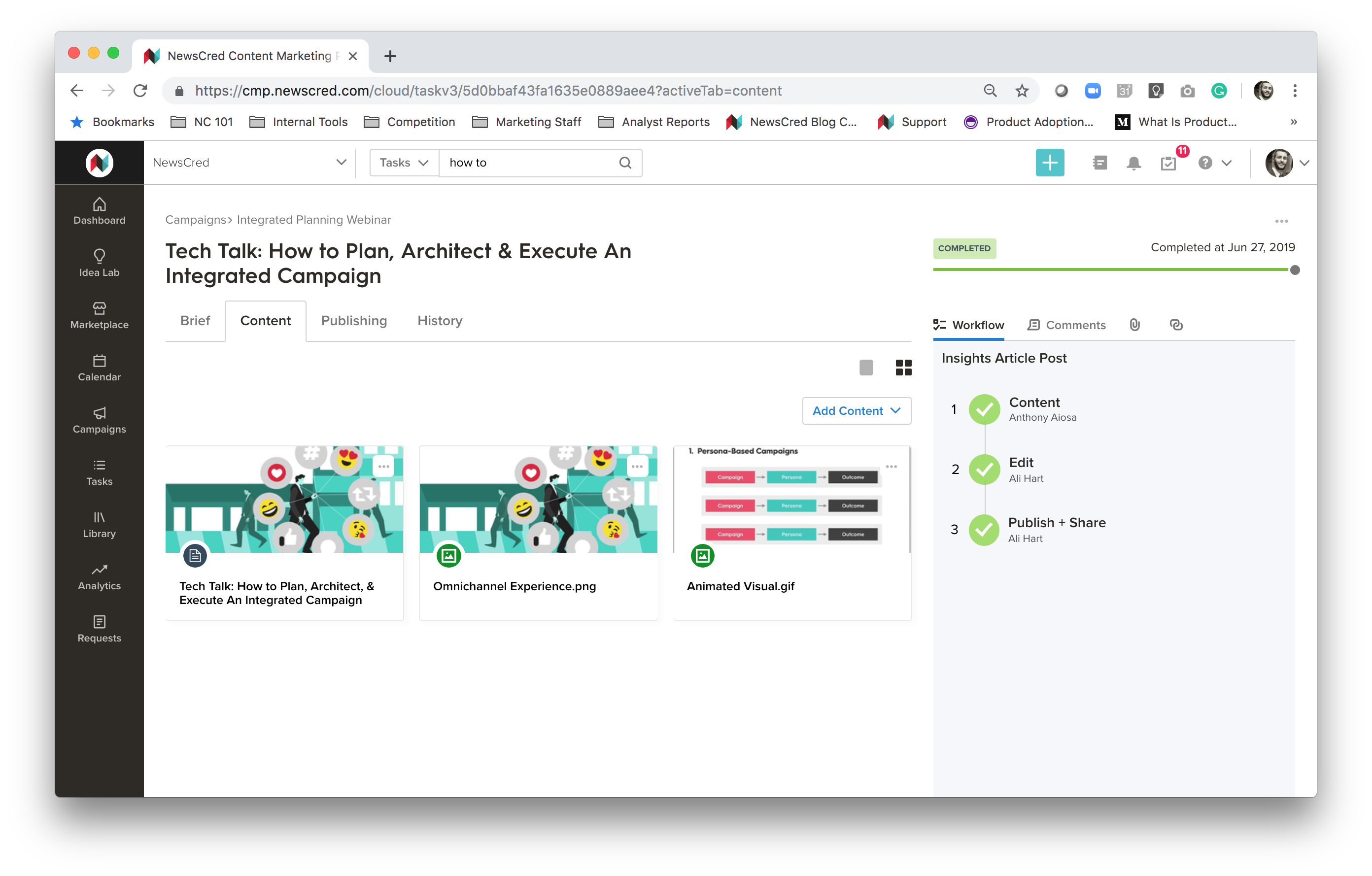The height and width of the screenshot is (876, 1372).
Task: Open the linked items tab icon
Action: coord(1175,325)
